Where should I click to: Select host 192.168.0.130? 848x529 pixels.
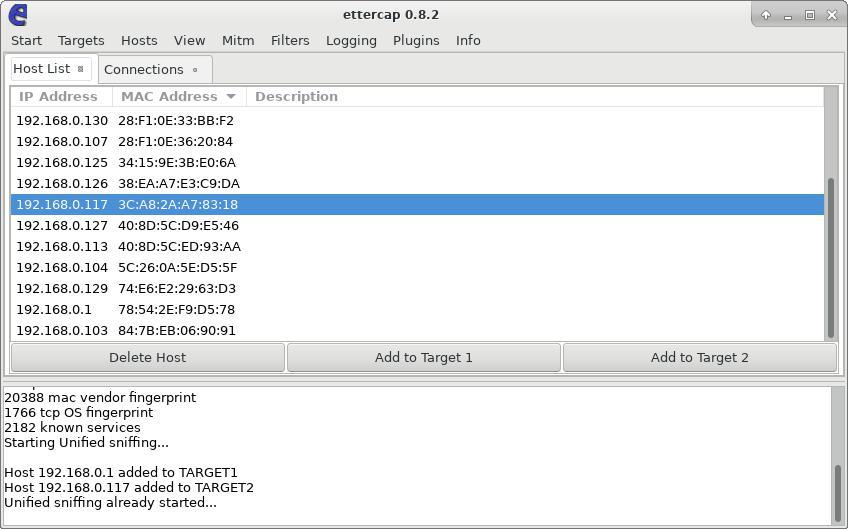(417, 121)
